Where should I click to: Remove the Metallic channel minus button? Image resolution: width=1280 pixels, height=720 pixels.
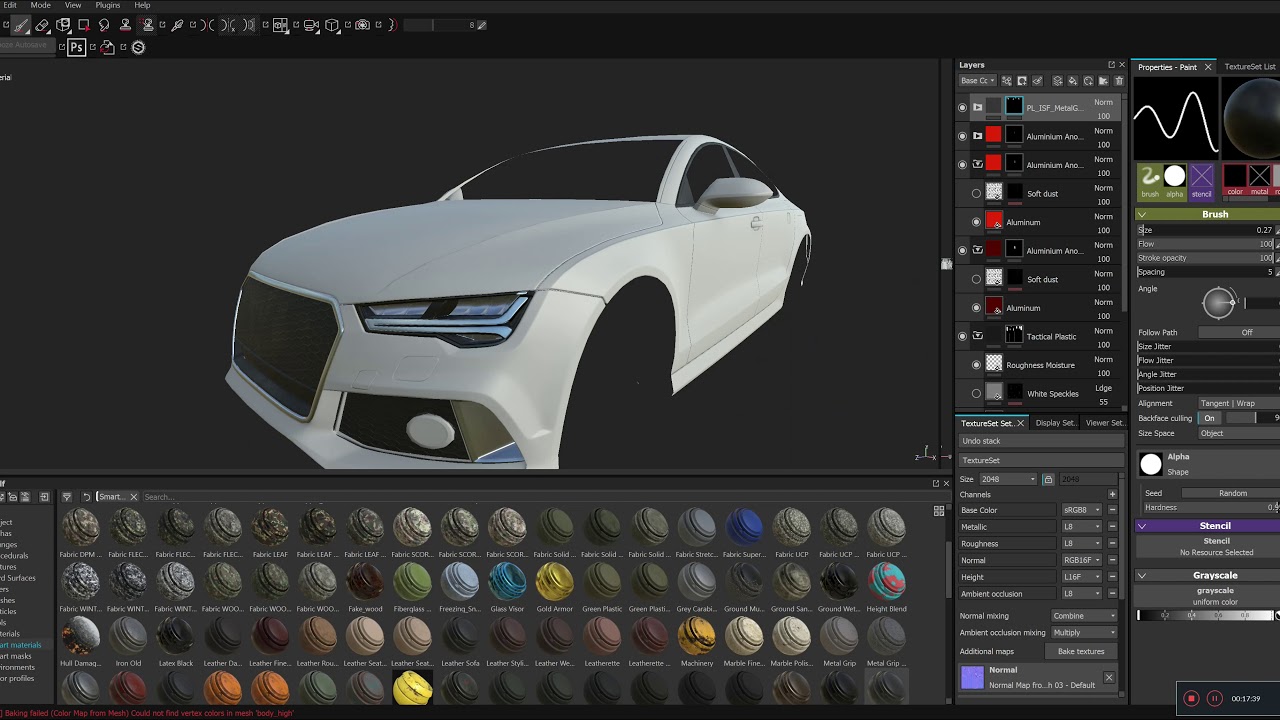[1112, 527]
